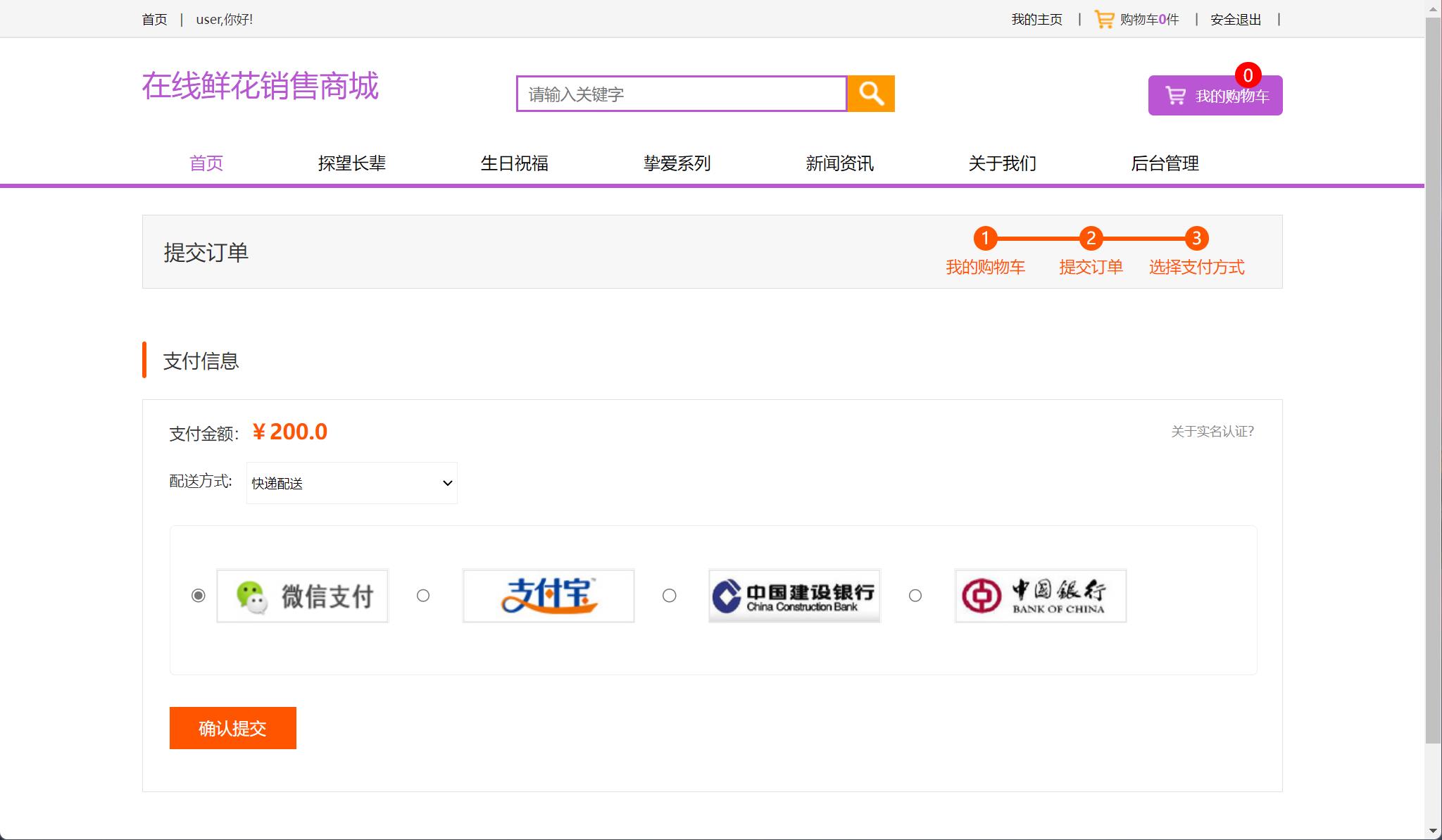Open the 后台管理 menu item
The image size is (1442, 840).
click(1165, 163)
